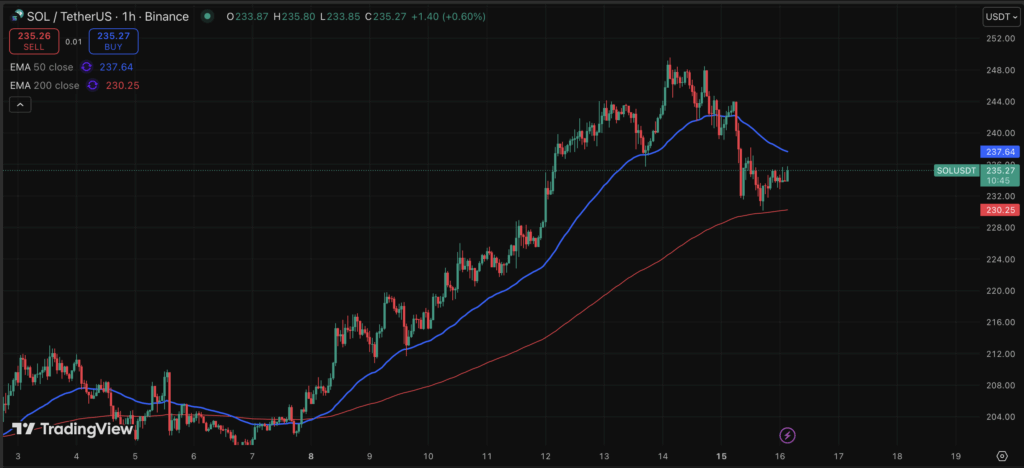Click date label 3 on time axis
This screenshot has height=468, width=1024.
18,456
